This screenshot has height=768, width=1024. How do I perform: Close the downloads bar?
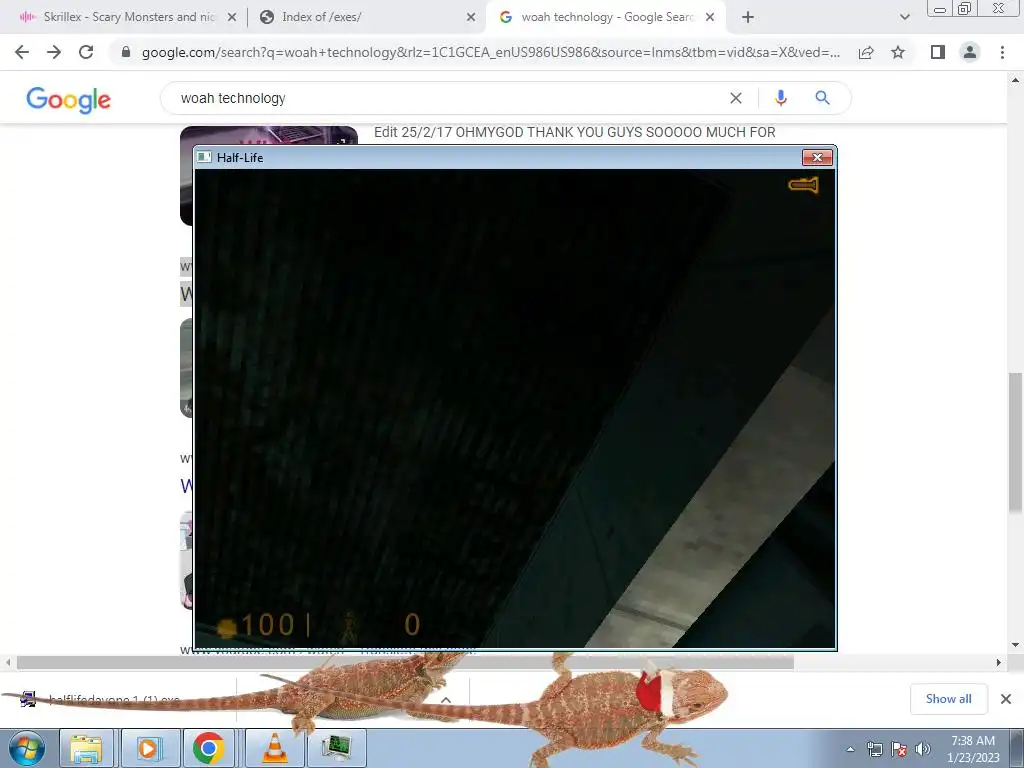click(1006, 699)
